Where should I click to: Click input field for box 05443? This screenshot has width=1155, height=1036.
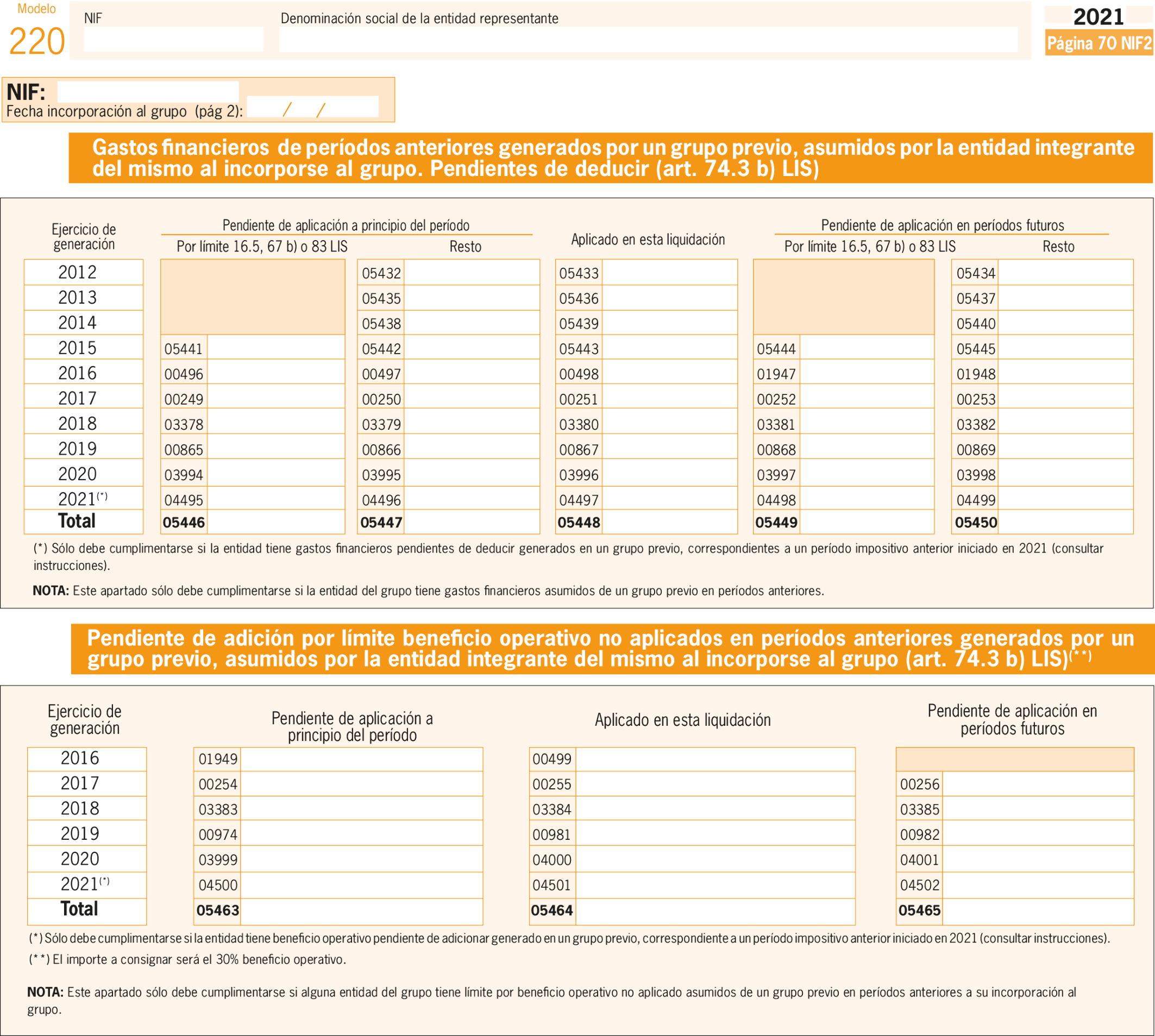[x=669, y=347]
